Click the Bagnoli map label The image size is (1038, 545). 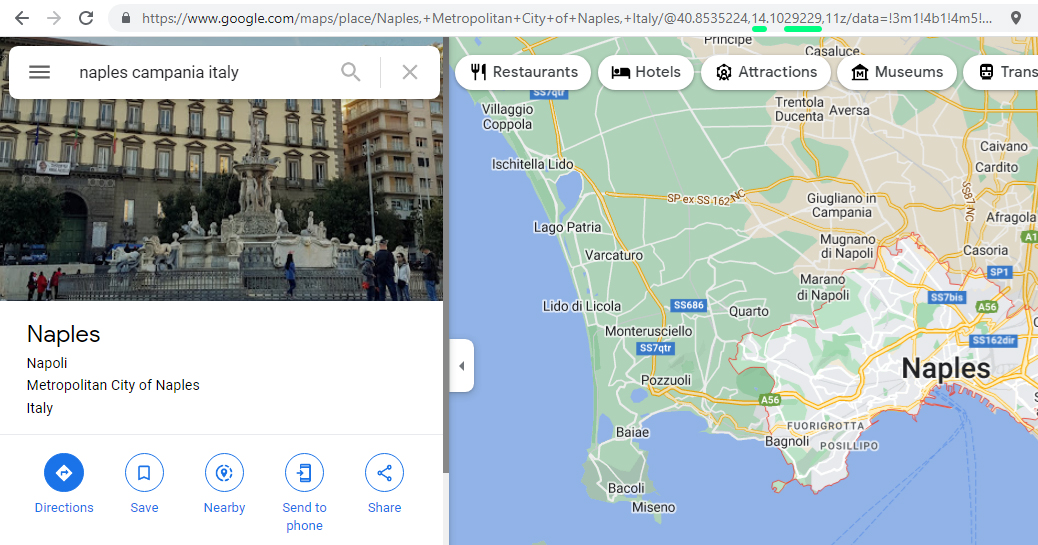[x=787, y=441]
